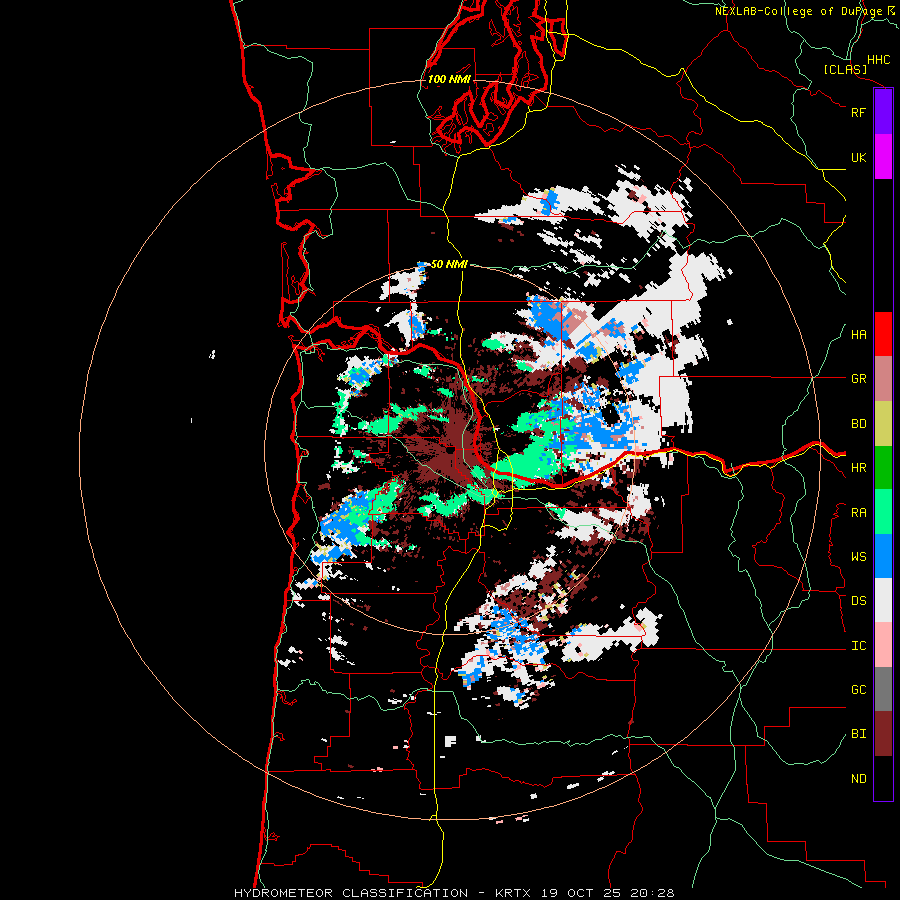Select the gray GC legend swatch
Image resolution: width=900 pixels, height=900 pixels.
(x=883, y=689)
